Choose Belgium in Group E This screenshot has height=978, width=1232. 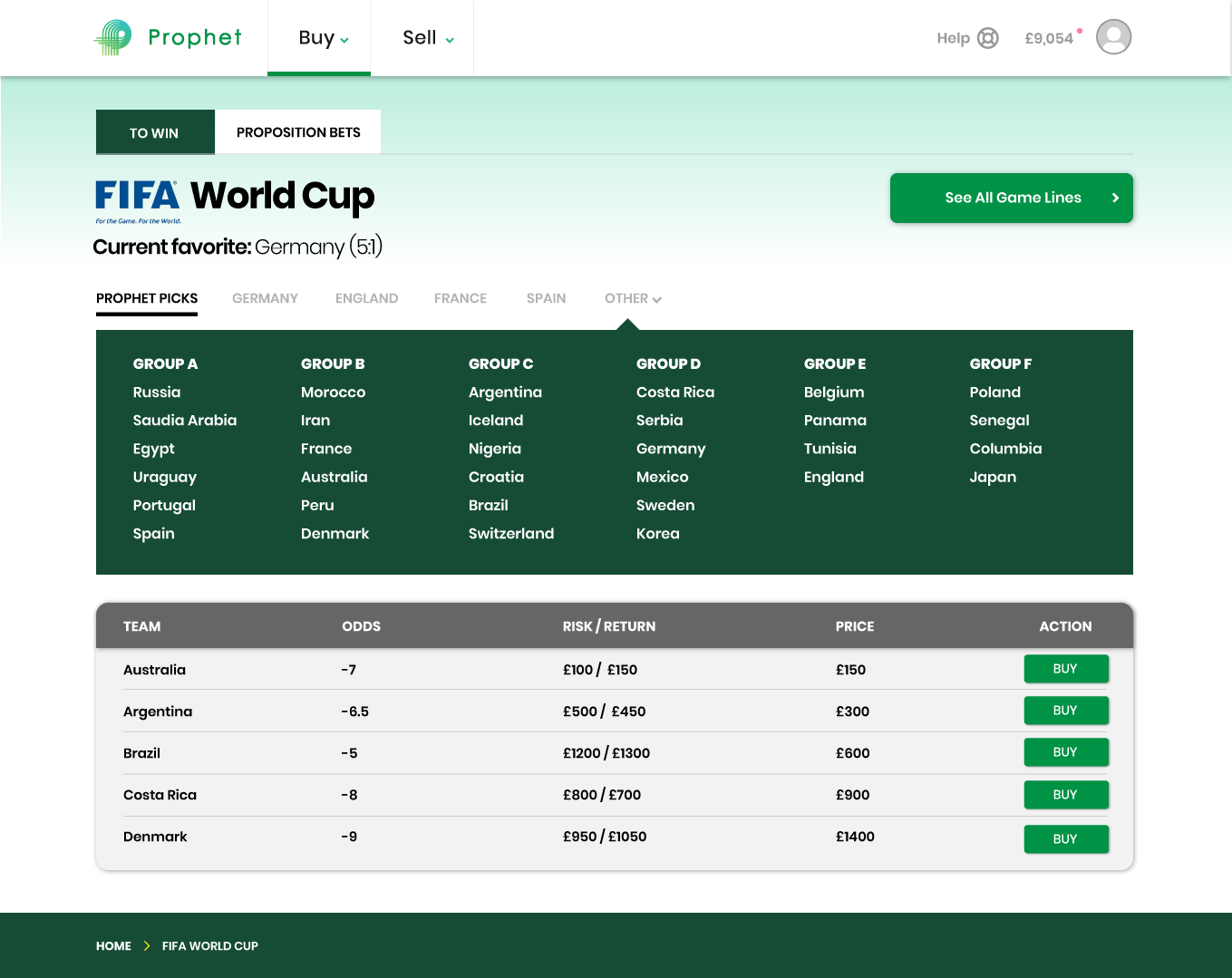pyautogui.click(x=834, y=392)
